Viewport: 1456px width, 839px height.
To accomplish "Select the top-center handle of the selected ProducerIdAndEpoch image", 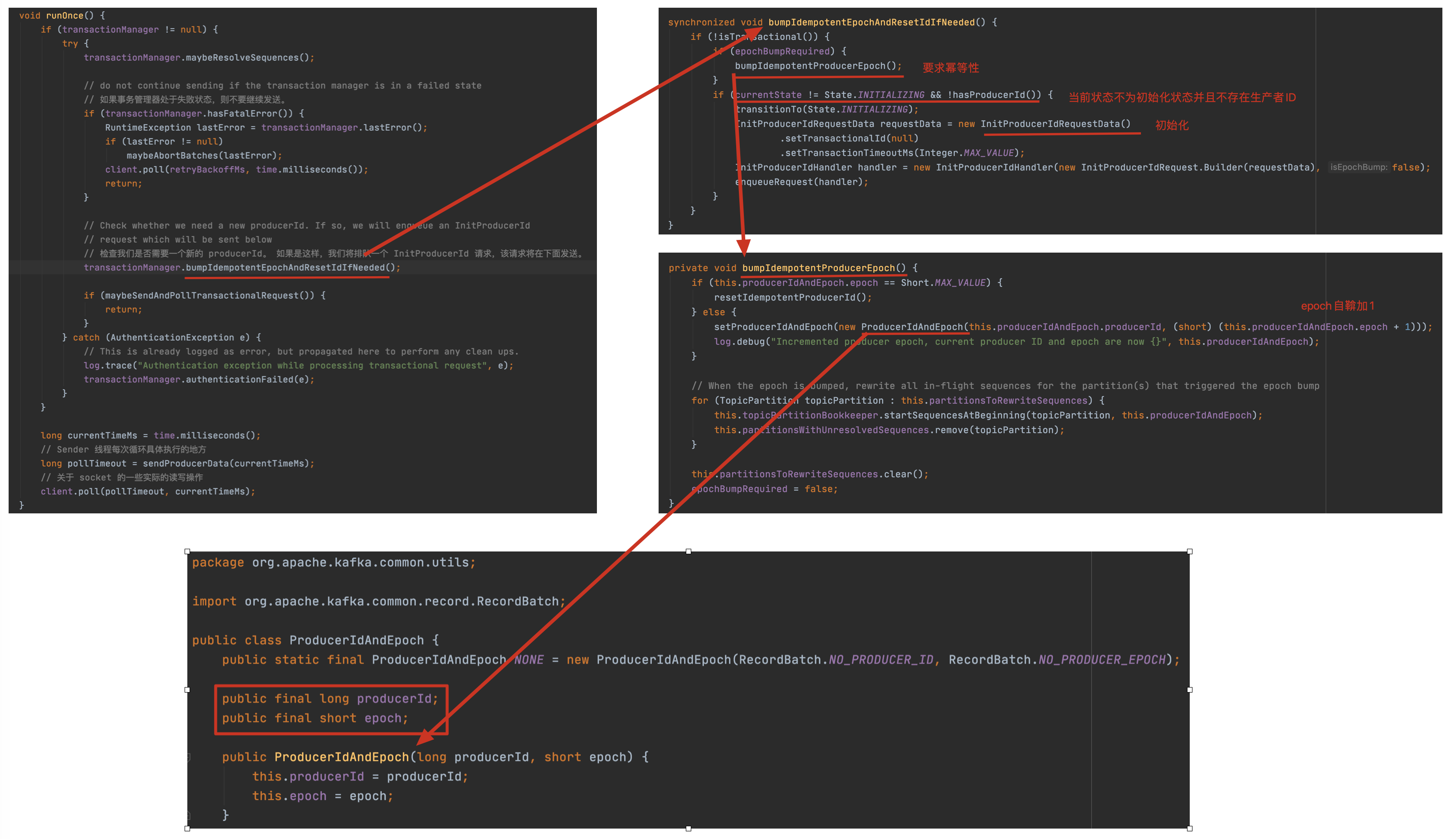I will coord(689,551).
